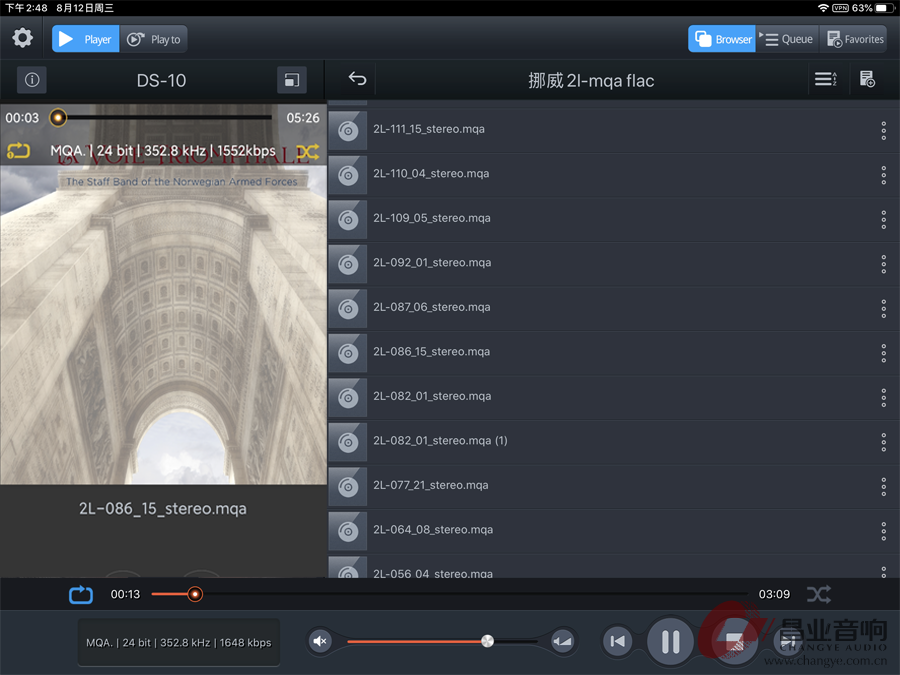Tap the disc icon for 2L-110_04_stereo.mqa
Image resolution: width=900 pixels, height=675 pixels.
[x=347, y=174]
